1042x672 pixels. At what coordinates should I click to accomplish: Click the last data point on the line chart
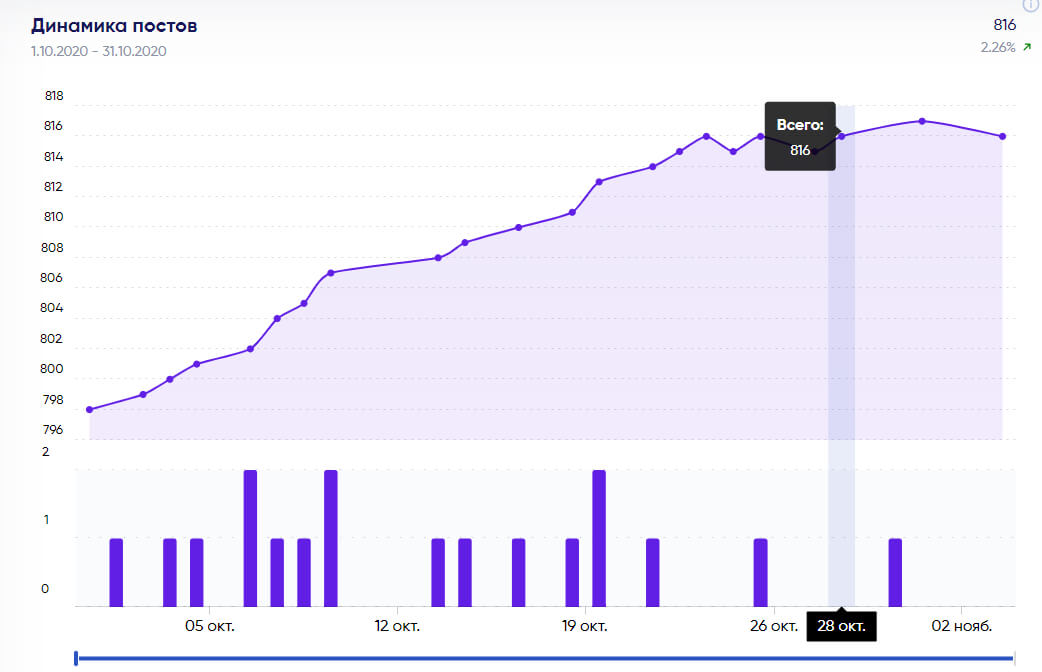[x=1002, y=136]
